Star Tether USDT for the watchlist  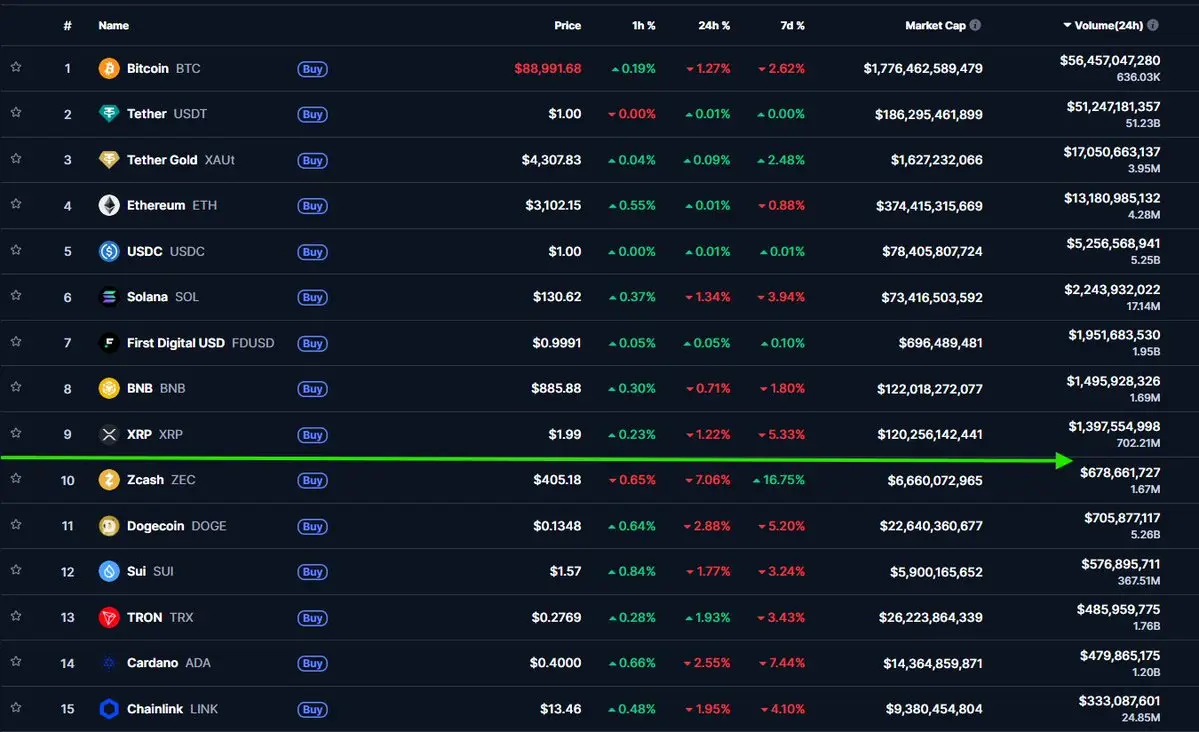16,113
